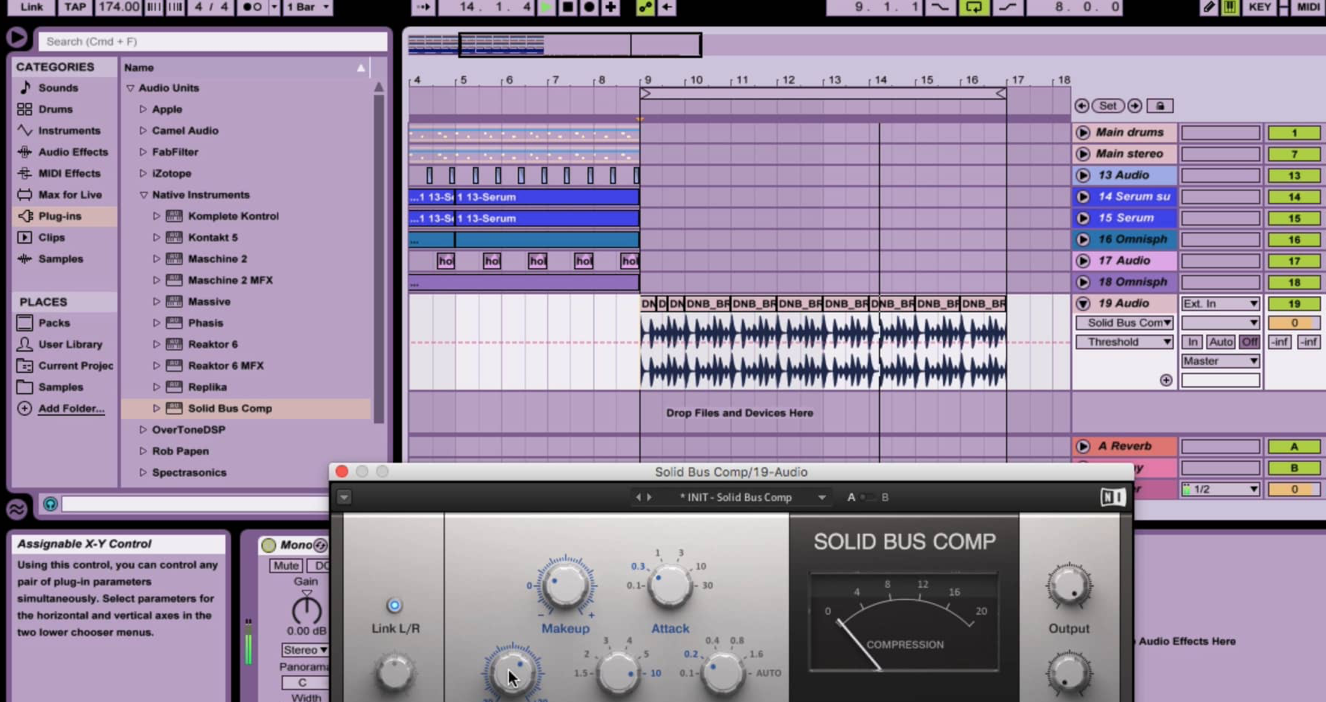Select the Instruments category
Image resolution: width=1326 pixels, height=702 pixels.
pos(69,131)
